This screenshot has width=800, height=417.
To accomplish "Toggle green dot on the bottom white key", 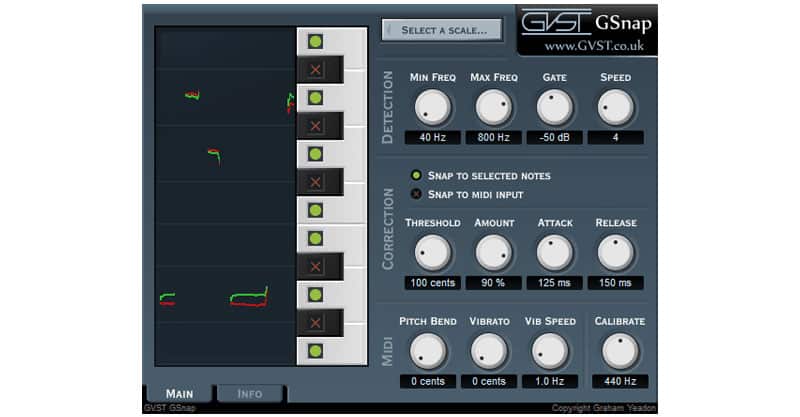I will pos(315,351).
